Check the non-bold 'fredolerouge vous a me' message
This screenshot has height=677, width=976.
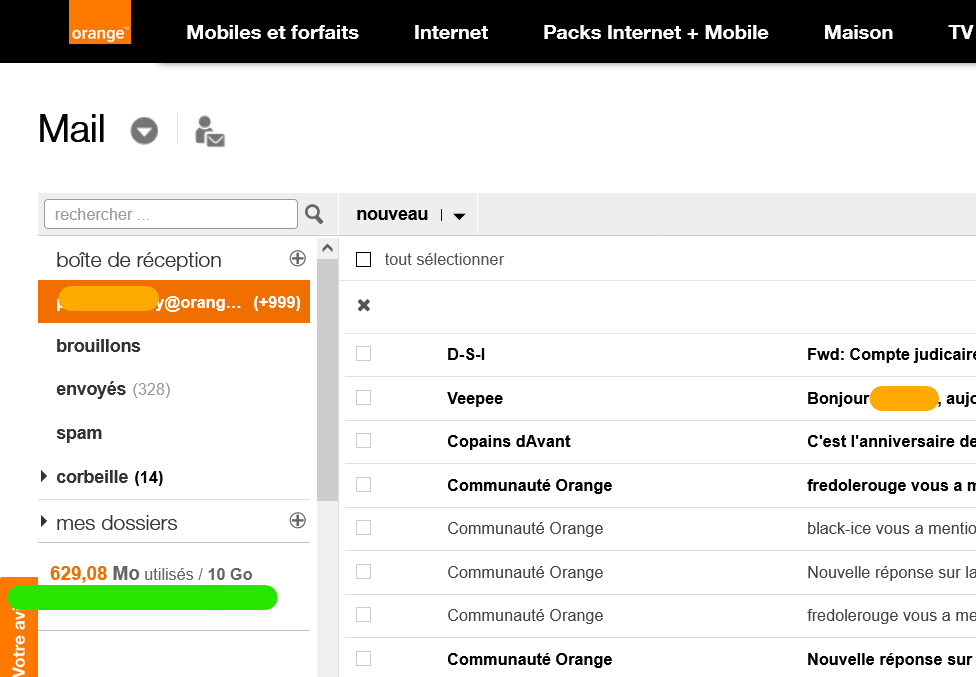[x=364, y=615]
